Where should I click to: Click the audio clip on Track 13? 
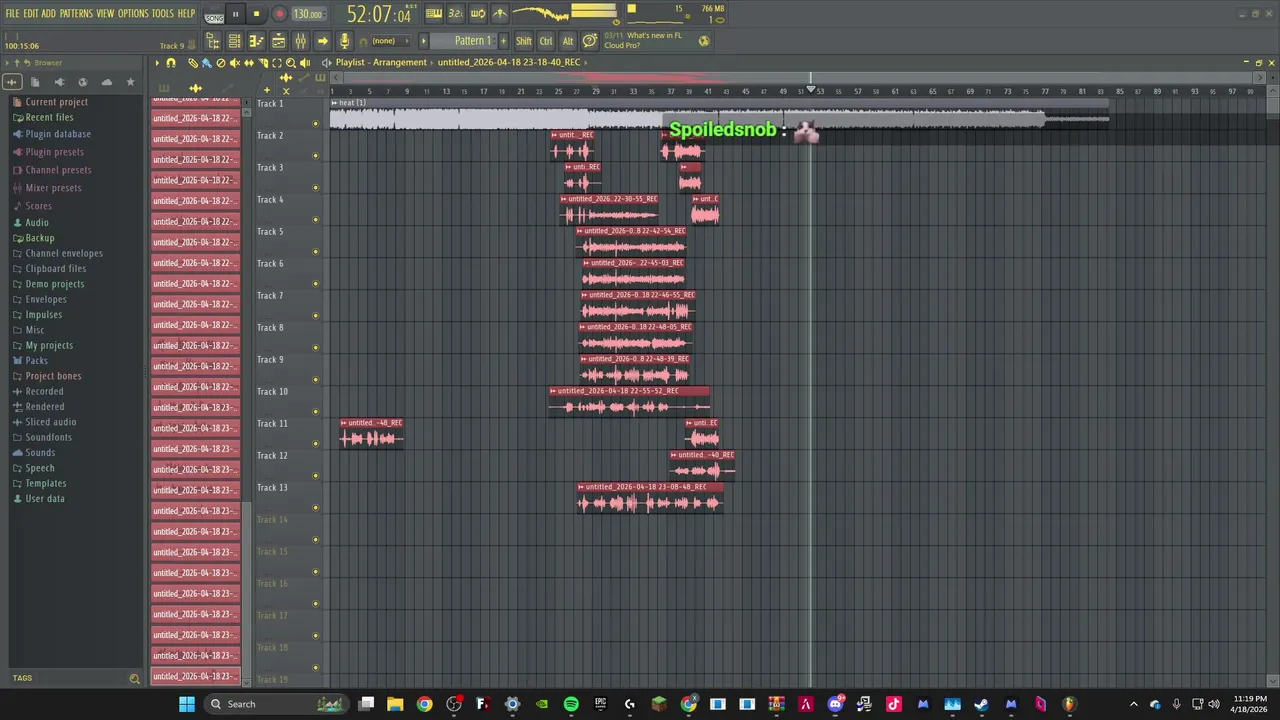pyautogui.click(x=649, y=498)
